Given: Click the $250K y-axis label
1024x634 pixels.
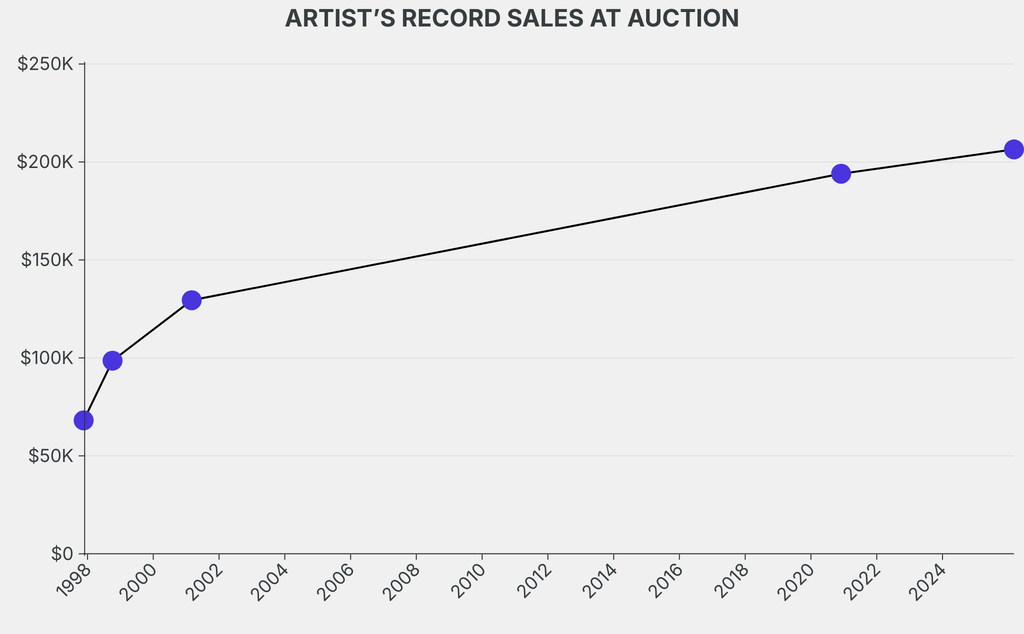Looking at the screenshot, I should [x=46, y=64].
